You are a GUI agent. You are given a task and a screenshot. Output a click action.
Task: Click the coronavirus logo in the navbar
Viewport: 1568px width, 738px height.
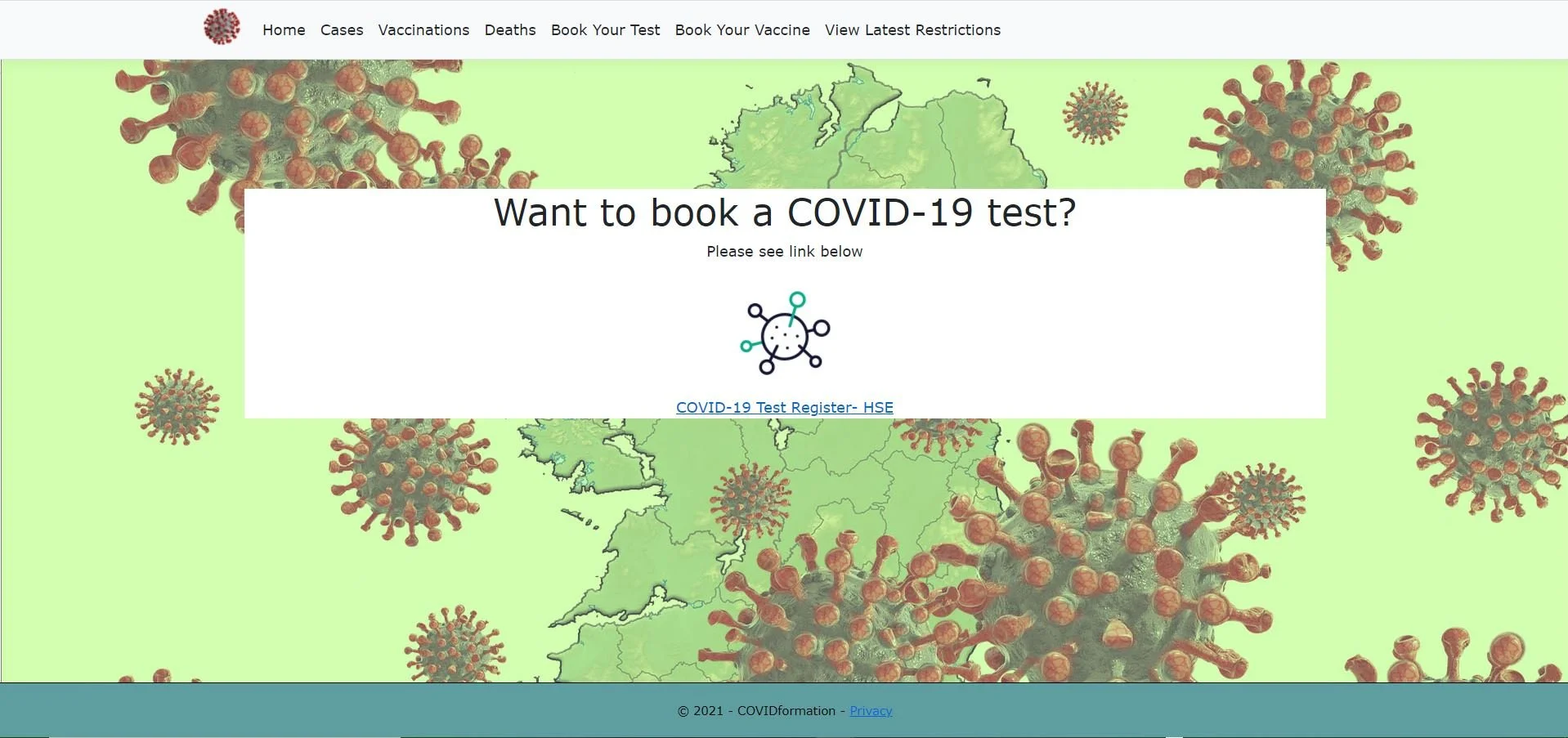coord(222,27)
